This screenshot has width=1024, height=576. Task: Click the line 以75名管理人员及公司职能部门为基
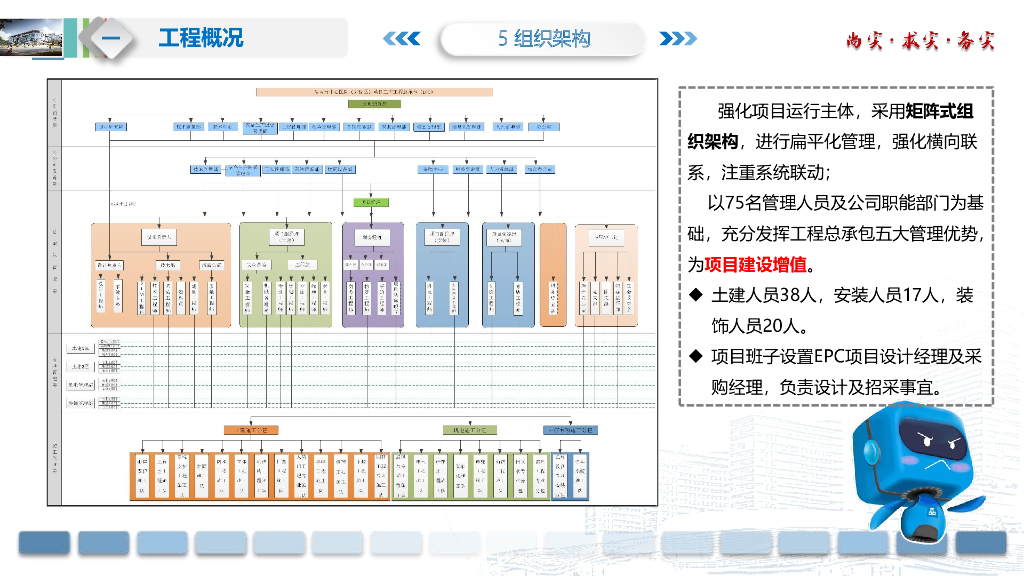coord(846,203)
